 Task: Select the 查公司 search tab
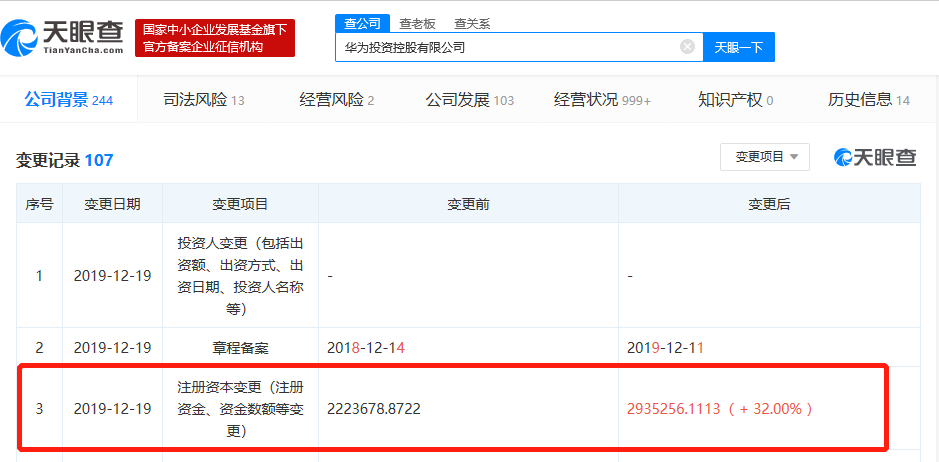pyautogui.click(x=362, y=23)
